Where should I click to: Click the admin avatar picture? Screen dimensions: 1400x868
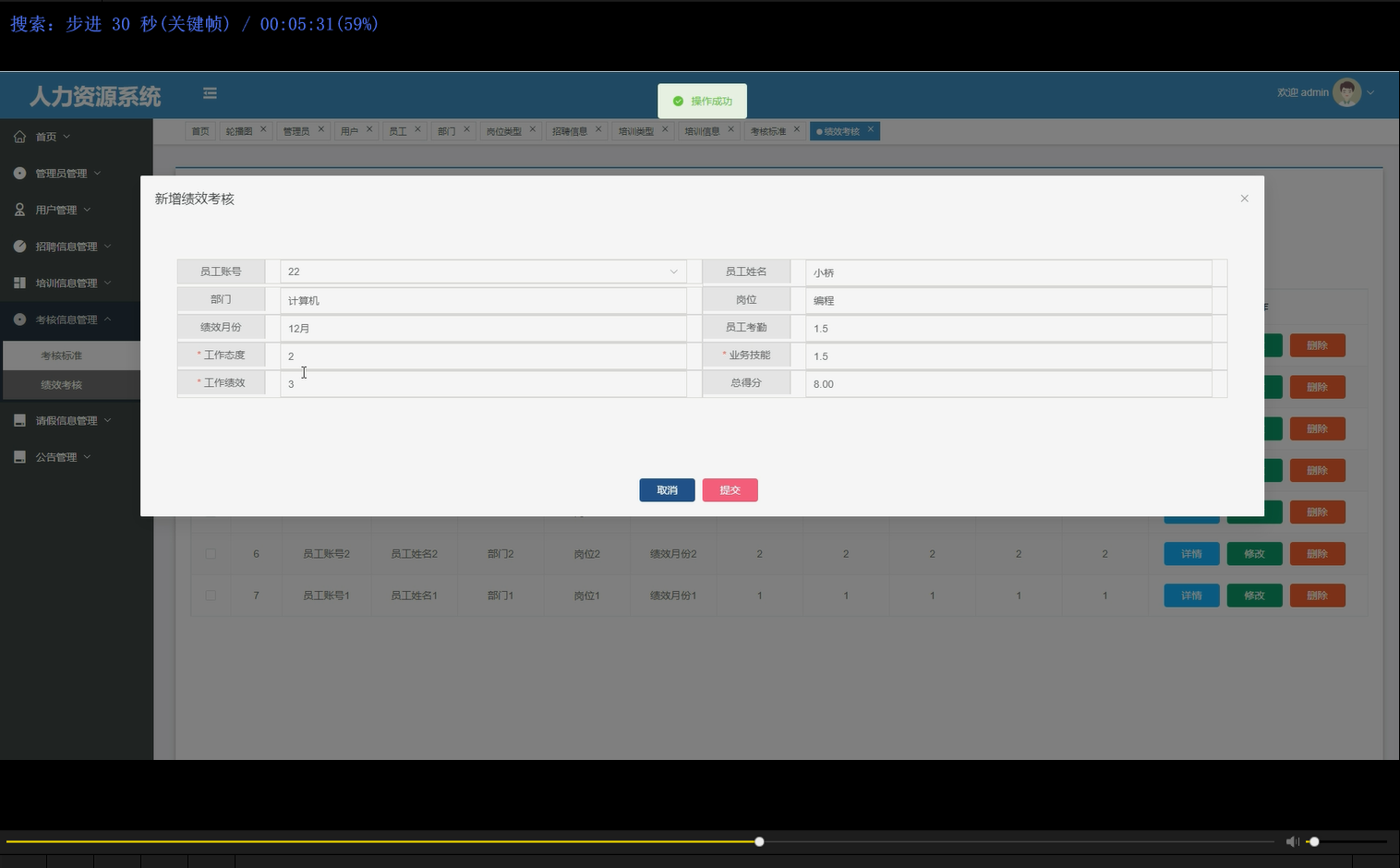coord(1346,92)
